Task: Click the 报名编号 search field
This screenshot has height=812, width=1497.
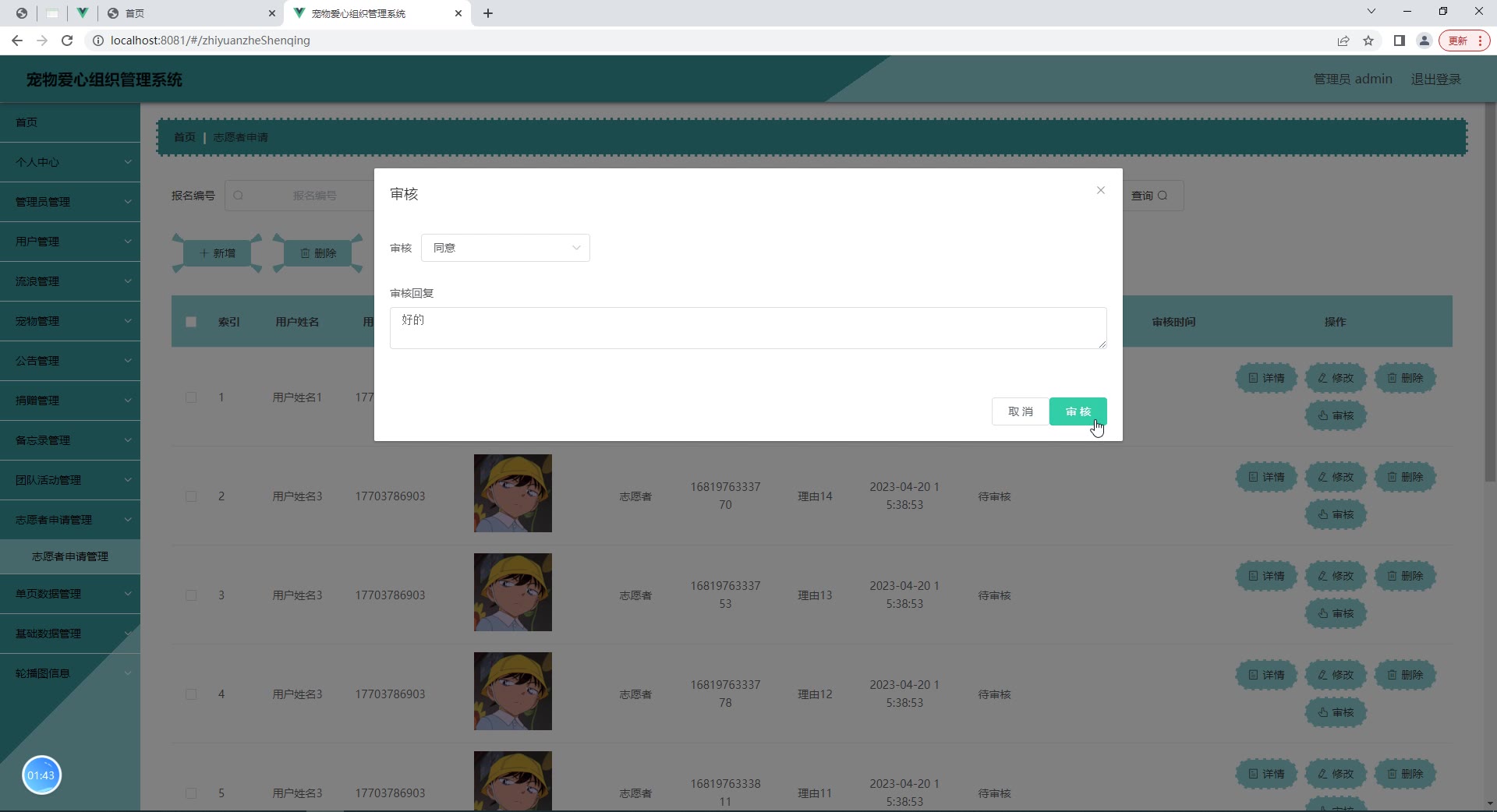Action: coord(300,196)
